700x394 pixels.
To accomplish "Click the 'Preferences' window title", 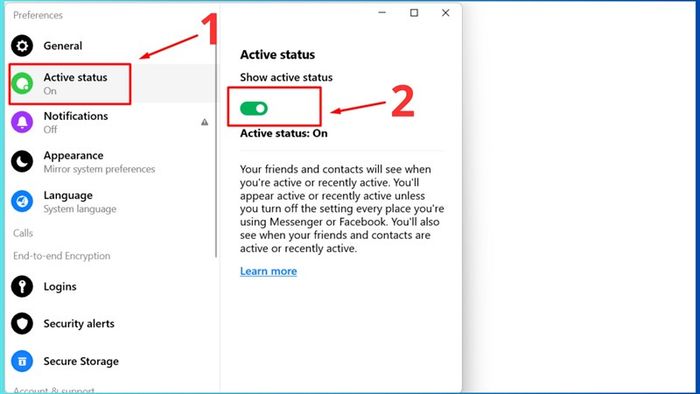I will coord(38,15).
